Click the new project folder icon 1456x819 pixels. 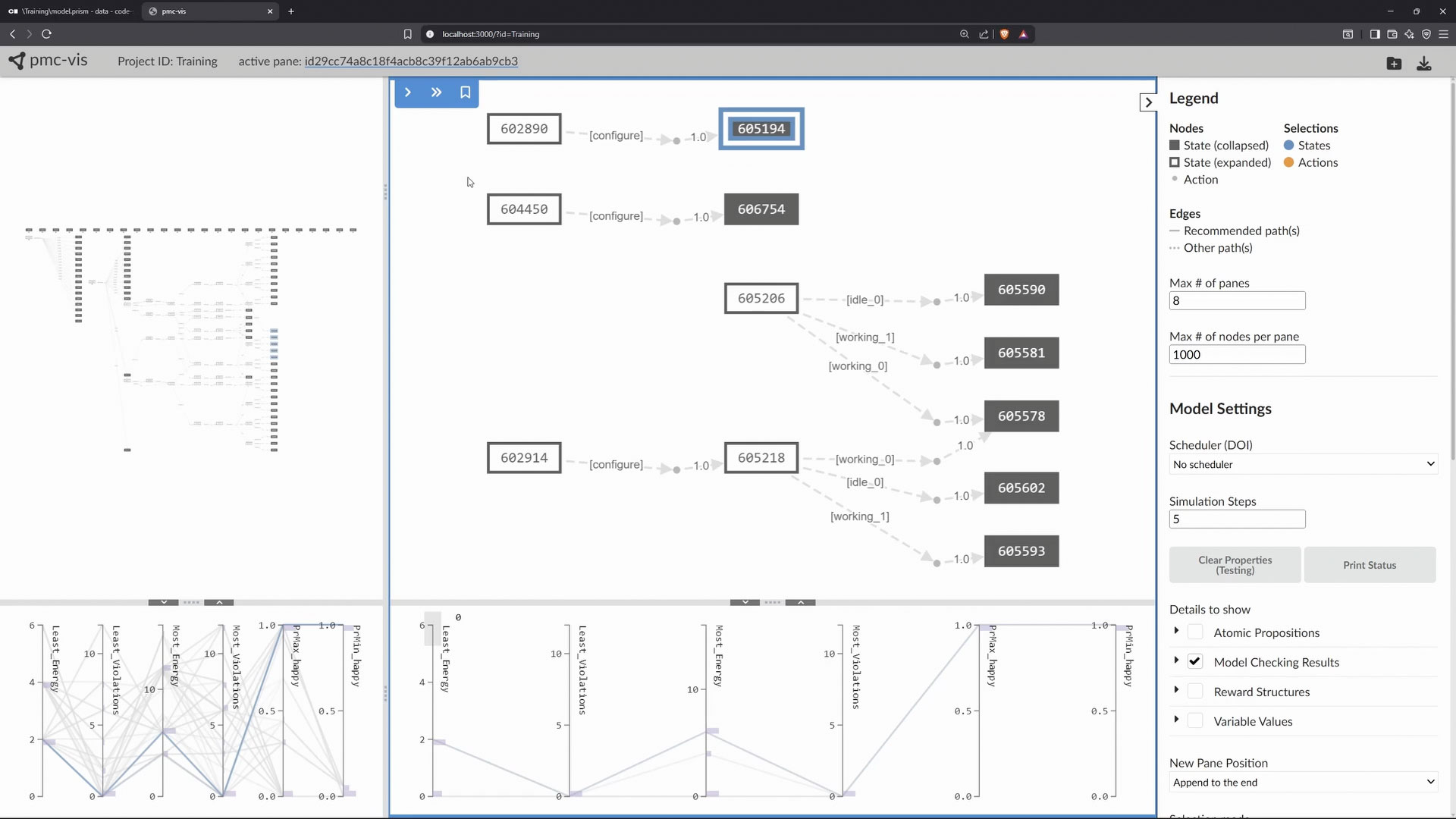click(x=1394, y=64)
